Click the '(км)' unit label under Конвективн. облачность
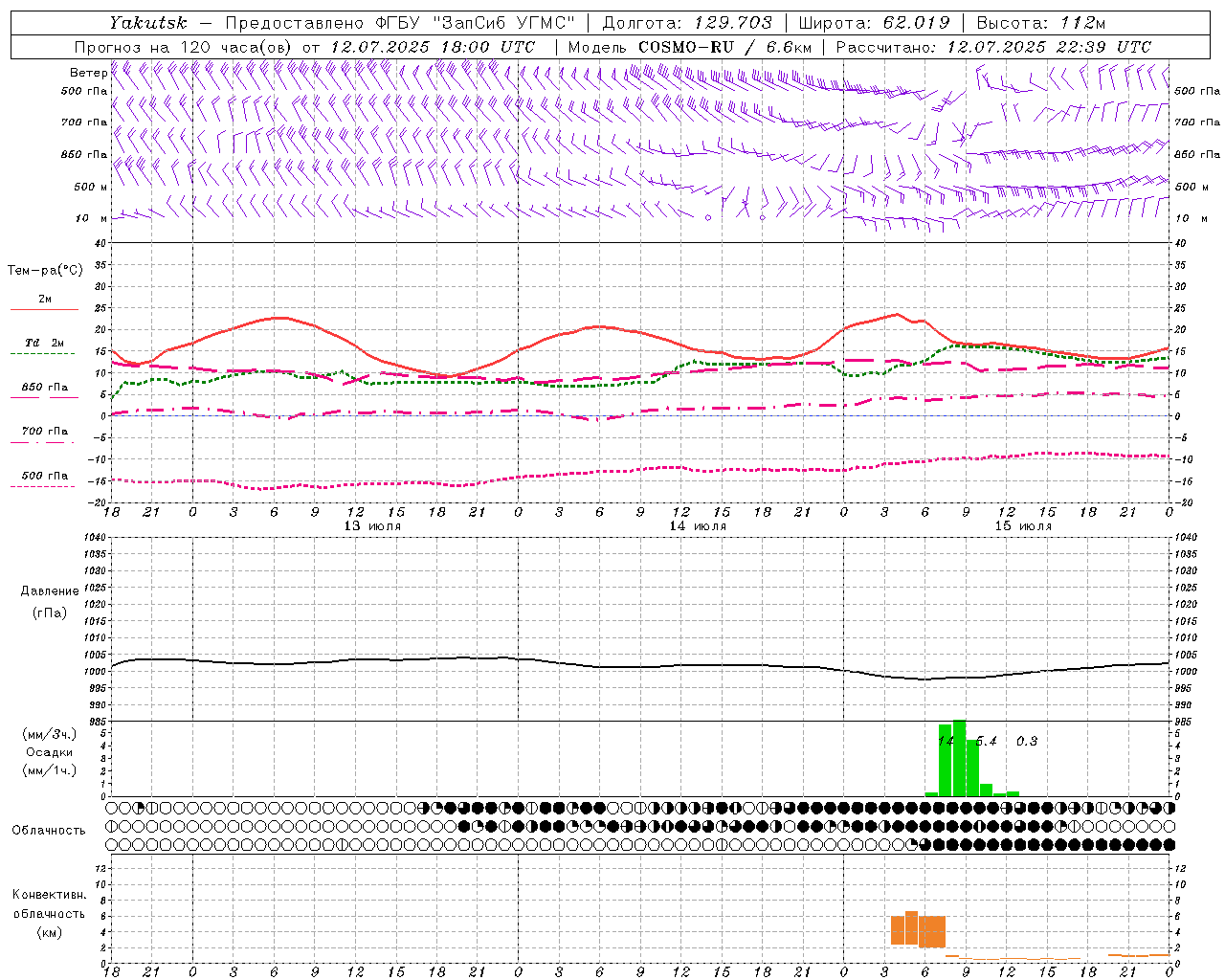Screen dimensions: 1225x980 [x=49, y=932]
